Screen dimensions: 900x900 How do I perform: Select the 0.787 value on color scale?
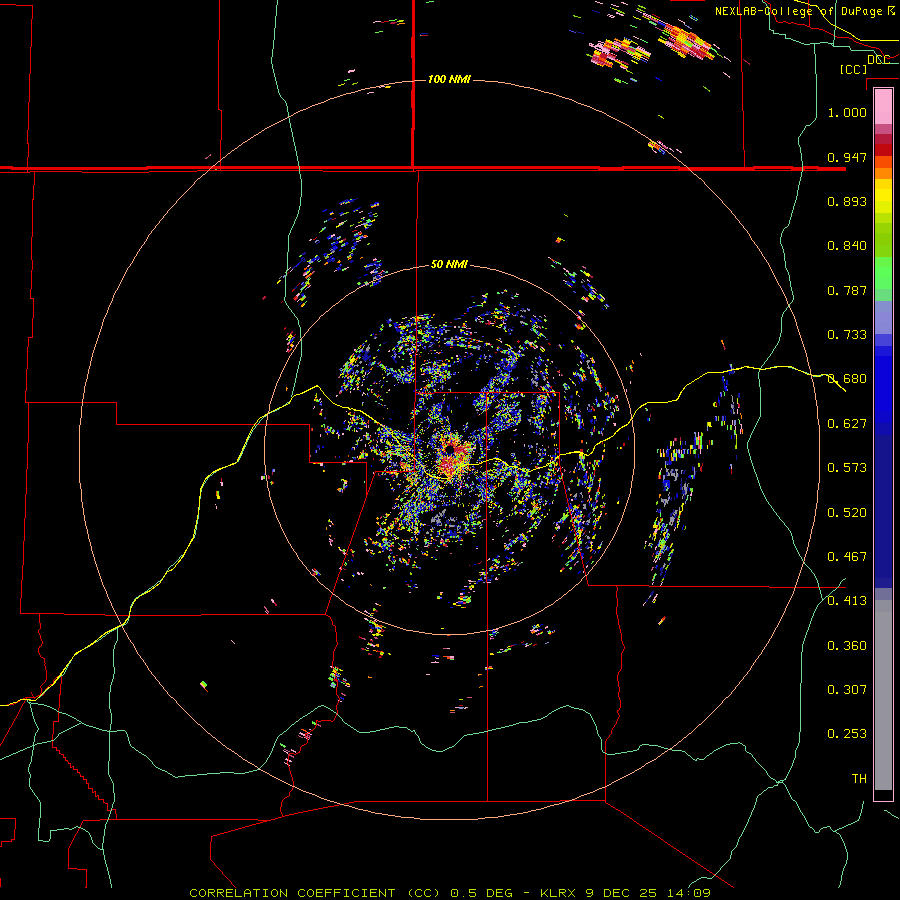847,290
